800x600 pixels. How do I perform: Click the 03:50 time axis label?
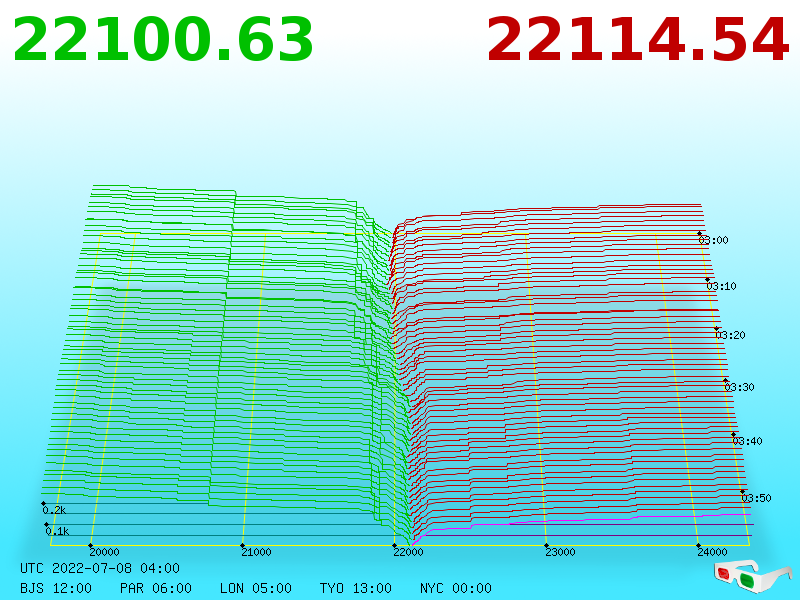point(756,498)
